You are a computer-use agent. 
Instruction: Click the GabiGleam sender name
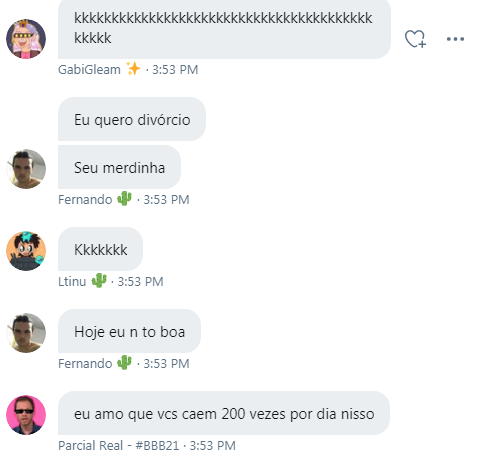(x=89, y=70)
